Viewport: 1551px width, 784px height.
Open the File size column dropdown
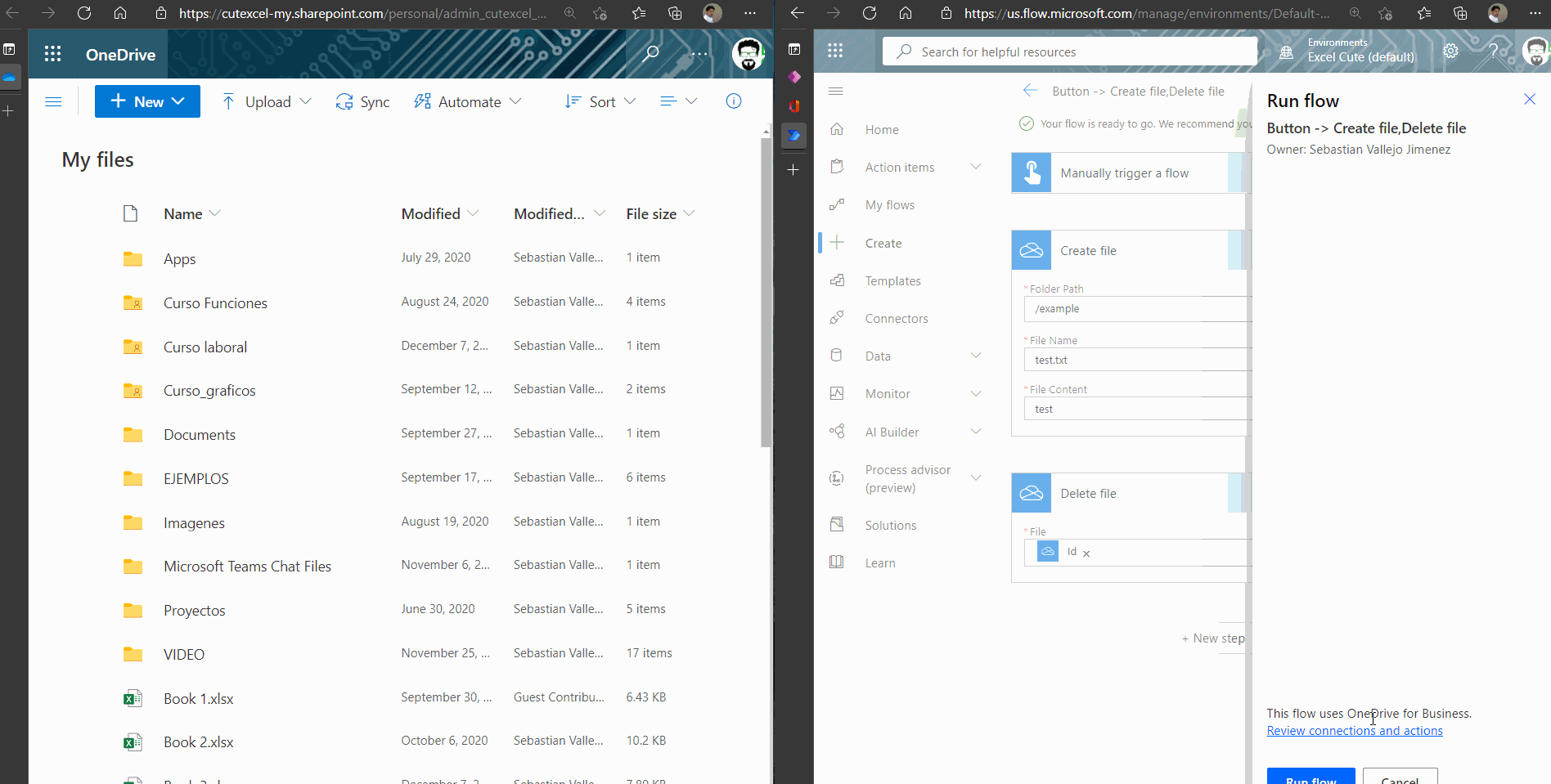click(x=689, y=213)
